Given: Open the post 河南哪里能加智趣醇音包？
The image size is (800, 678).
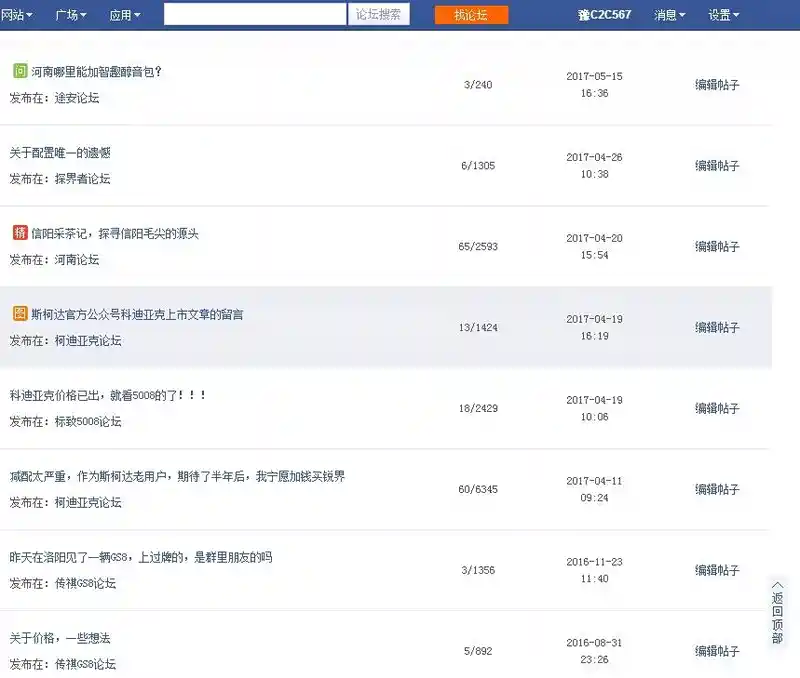Looking at the screenshot, I should (97, 72).
